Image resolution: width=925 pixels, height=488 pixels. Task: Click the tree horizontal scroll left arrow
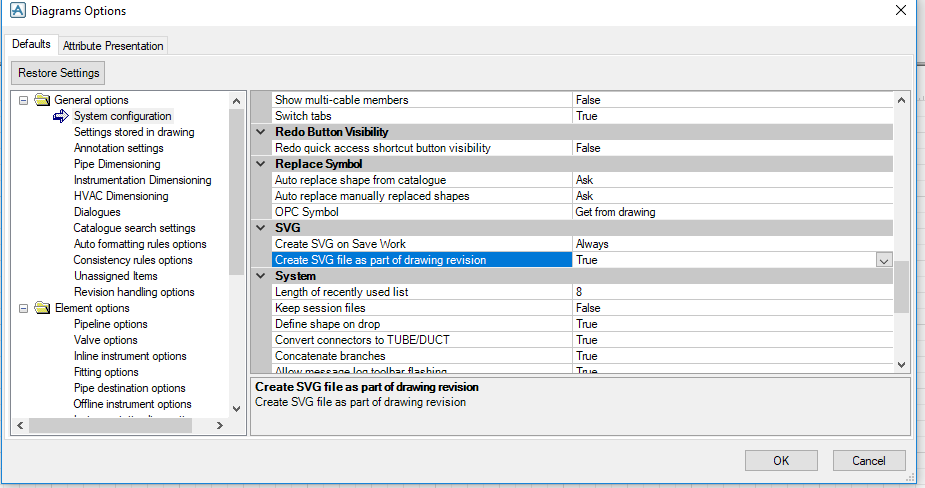pos(20,425)
